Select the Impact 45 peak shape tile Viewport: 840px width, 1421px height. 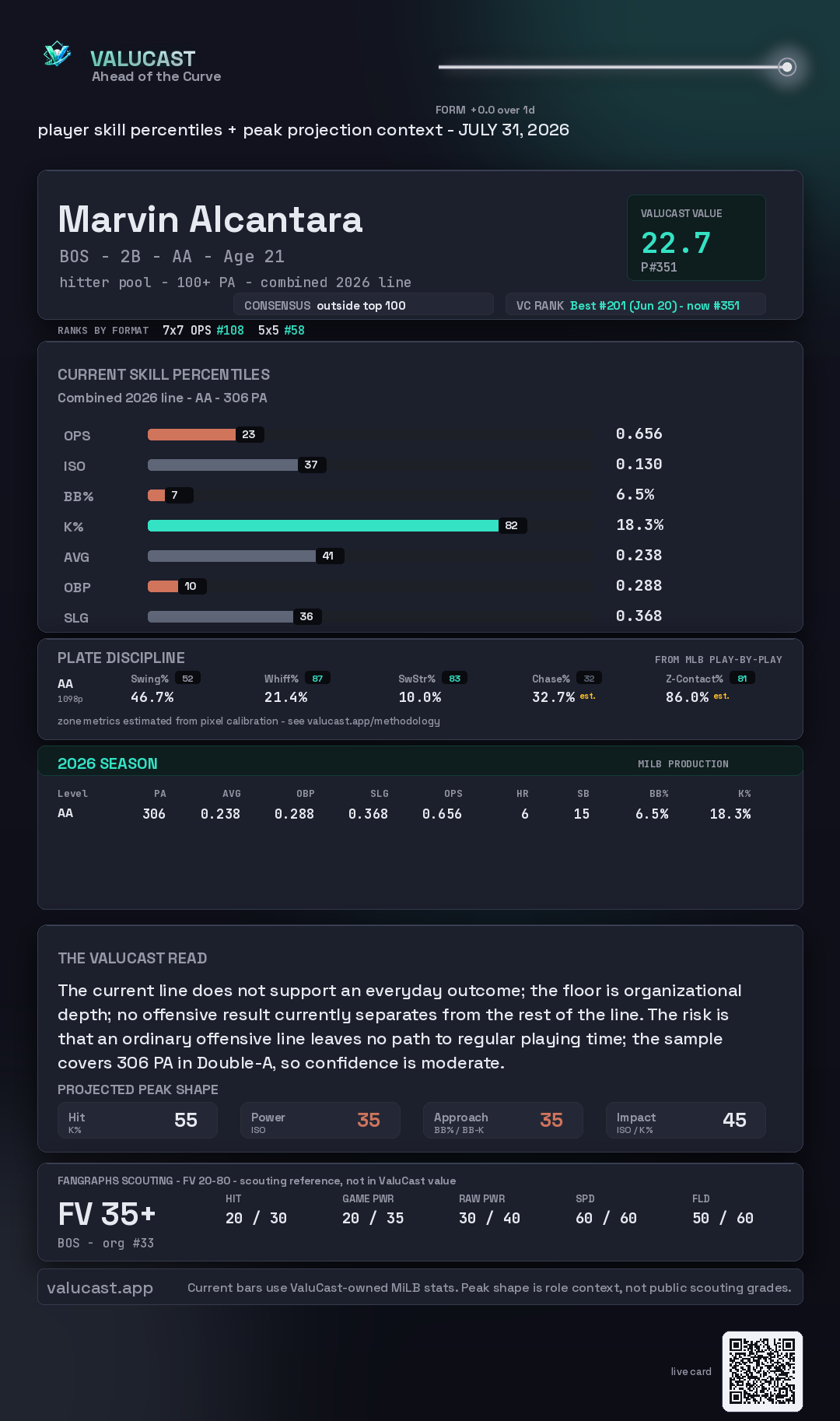pos(686,1120)
